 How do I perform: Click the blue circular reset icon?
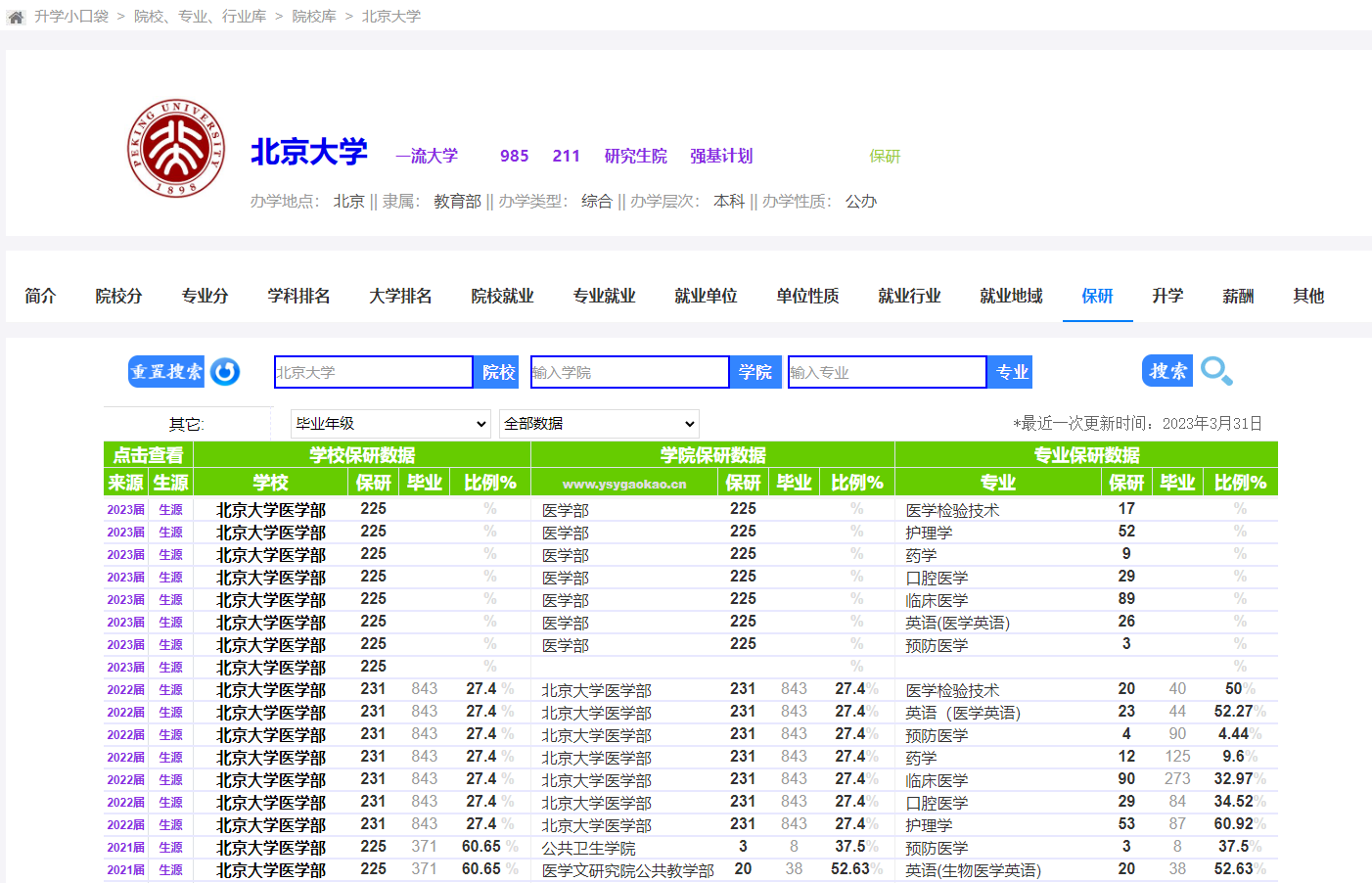[225, 372]
